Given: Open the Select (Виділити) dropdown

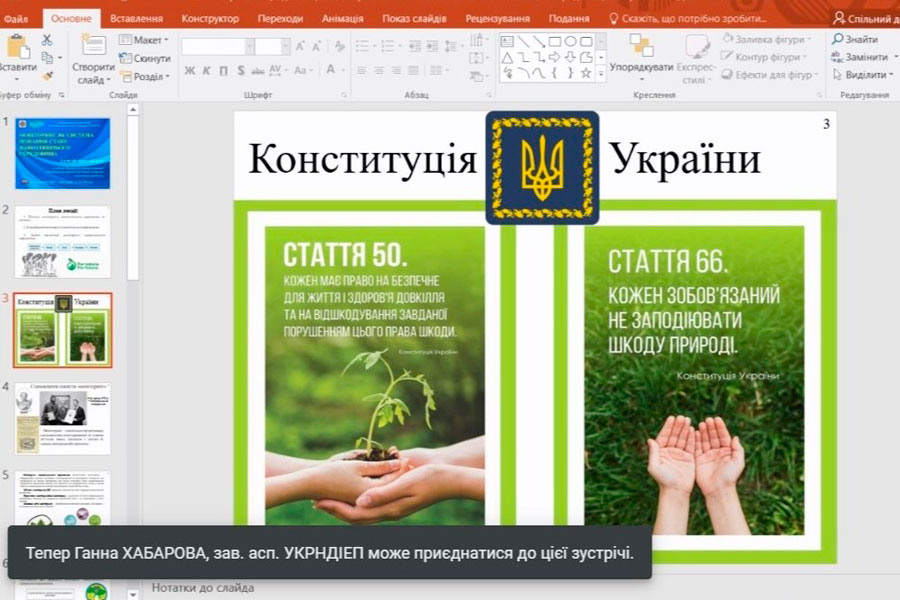Looking at the screenshot, I should coord(860,75).
